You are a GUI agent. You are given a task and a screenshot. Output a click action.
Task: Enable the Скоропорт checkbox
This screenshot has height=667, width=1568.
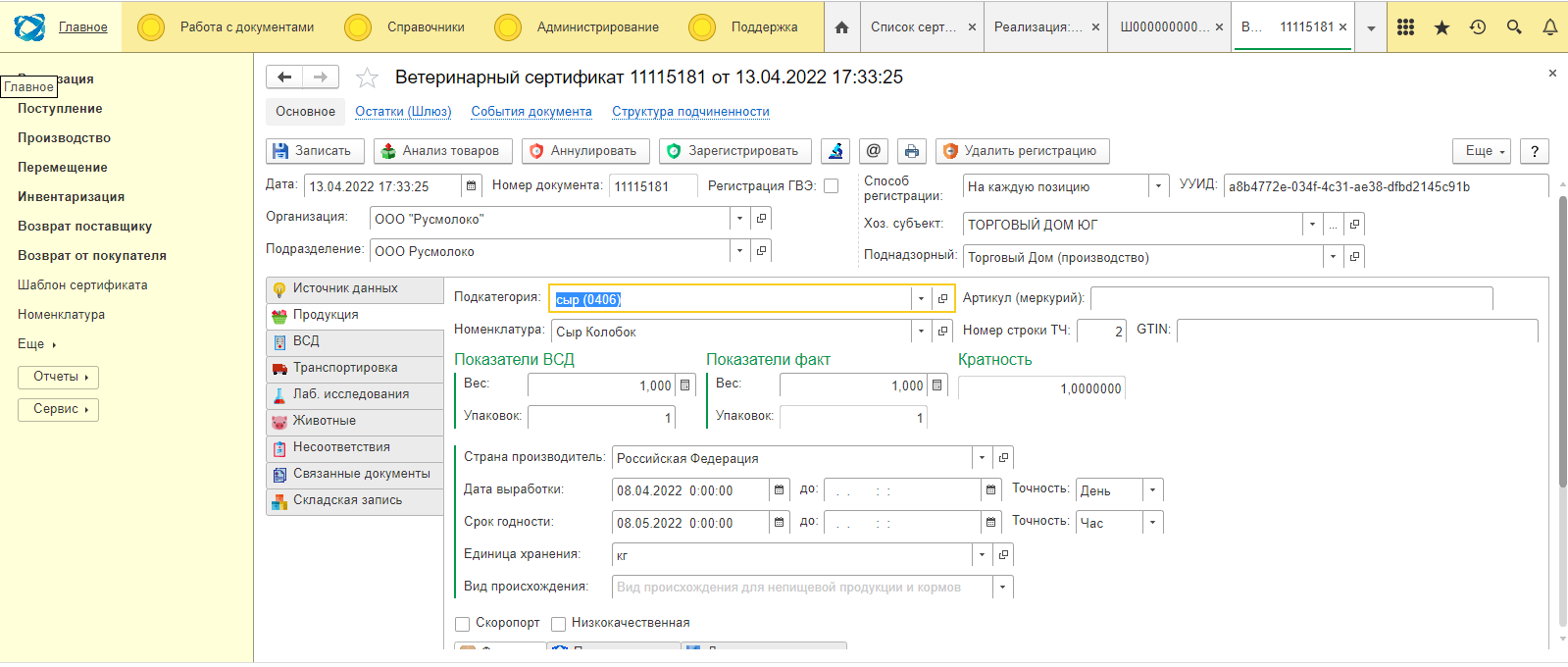(463, 624)
